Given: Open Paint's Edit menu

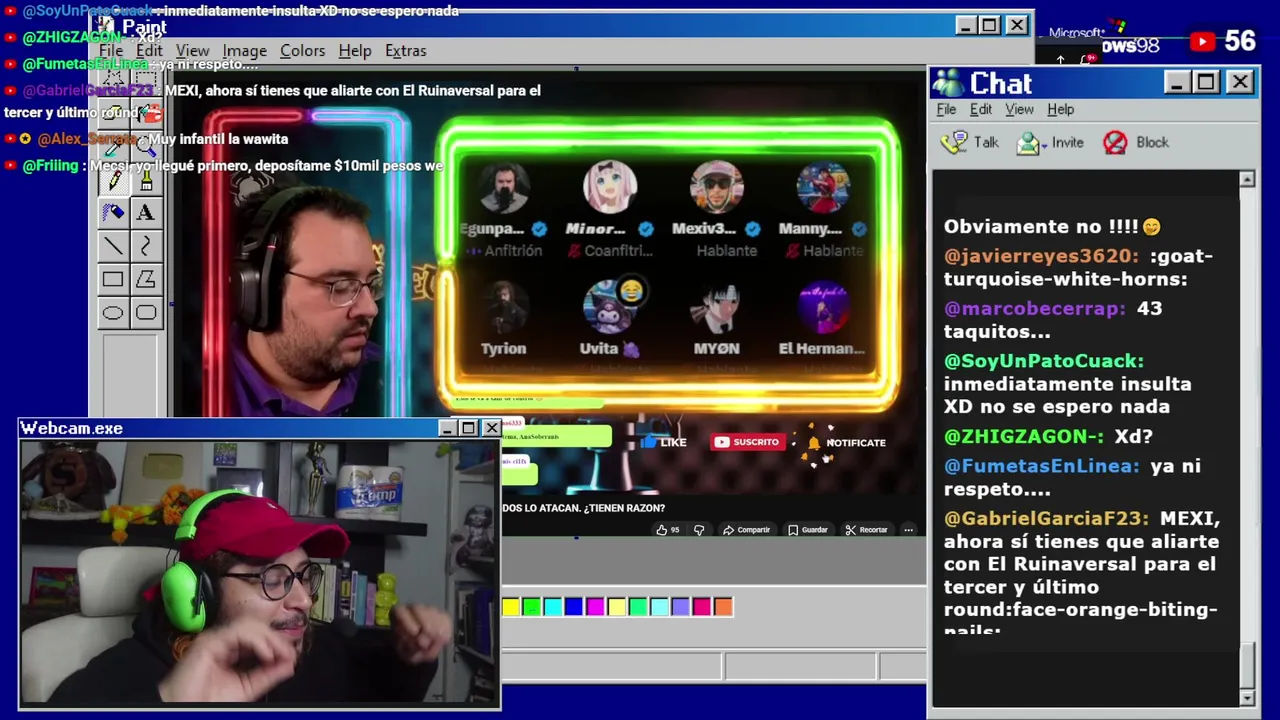Looking at the screenshot, I should tap(149, 51).
